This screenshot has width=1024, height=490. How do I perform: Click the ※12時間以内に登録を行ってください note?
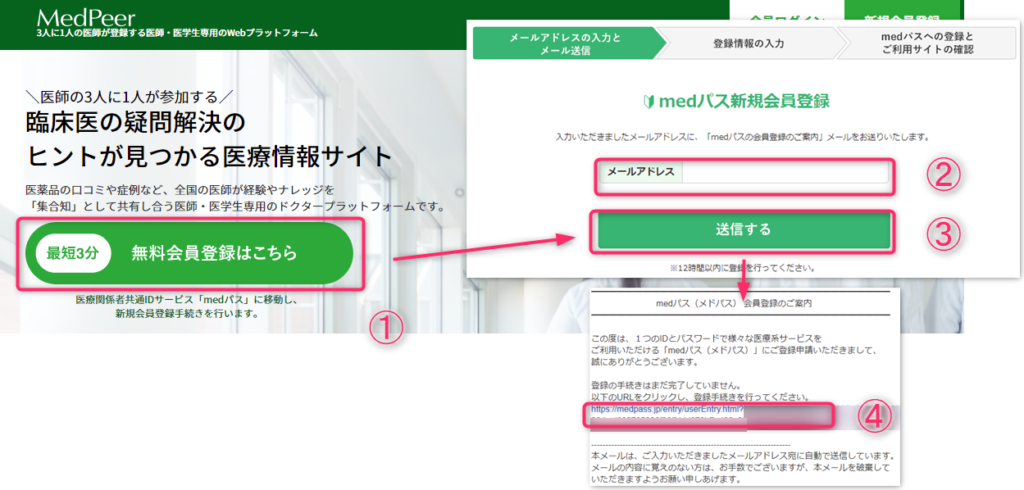tap(744, 268)
